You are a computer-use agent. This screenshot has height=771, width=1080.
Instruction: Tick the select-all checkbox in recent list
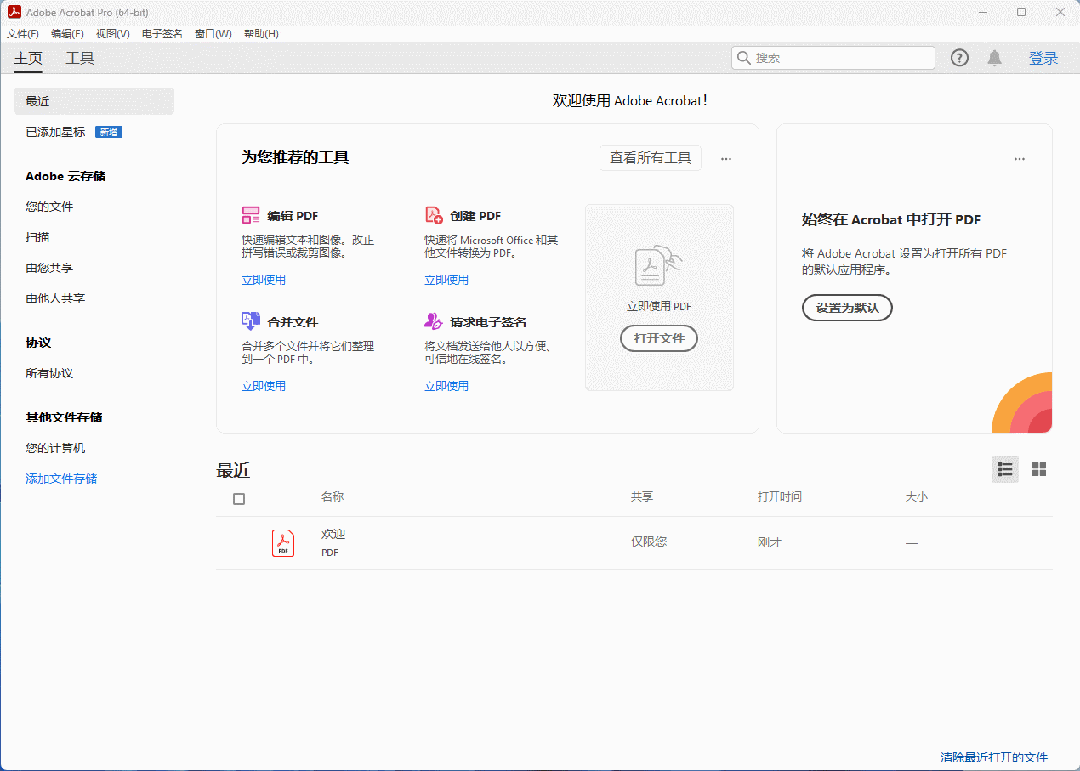pos(239,499)
